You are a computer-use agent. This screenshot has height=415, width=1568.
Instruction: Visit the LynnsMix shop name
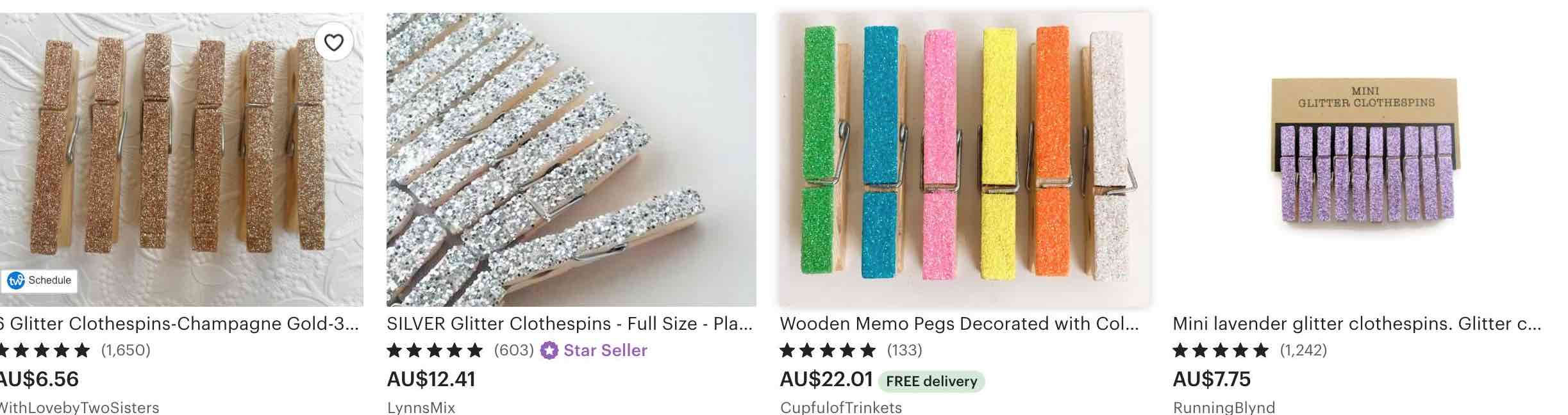[x=421, y=407]
